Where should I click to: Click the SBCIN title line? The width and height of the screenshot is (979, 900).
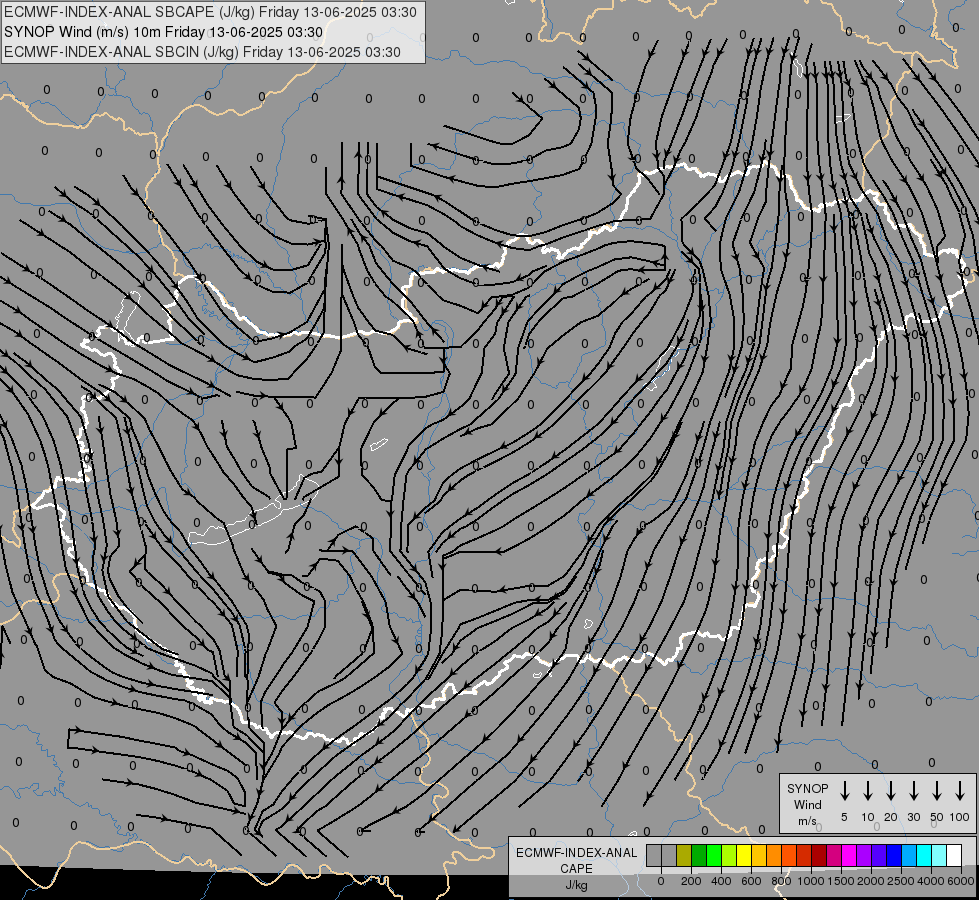[202, 52]
